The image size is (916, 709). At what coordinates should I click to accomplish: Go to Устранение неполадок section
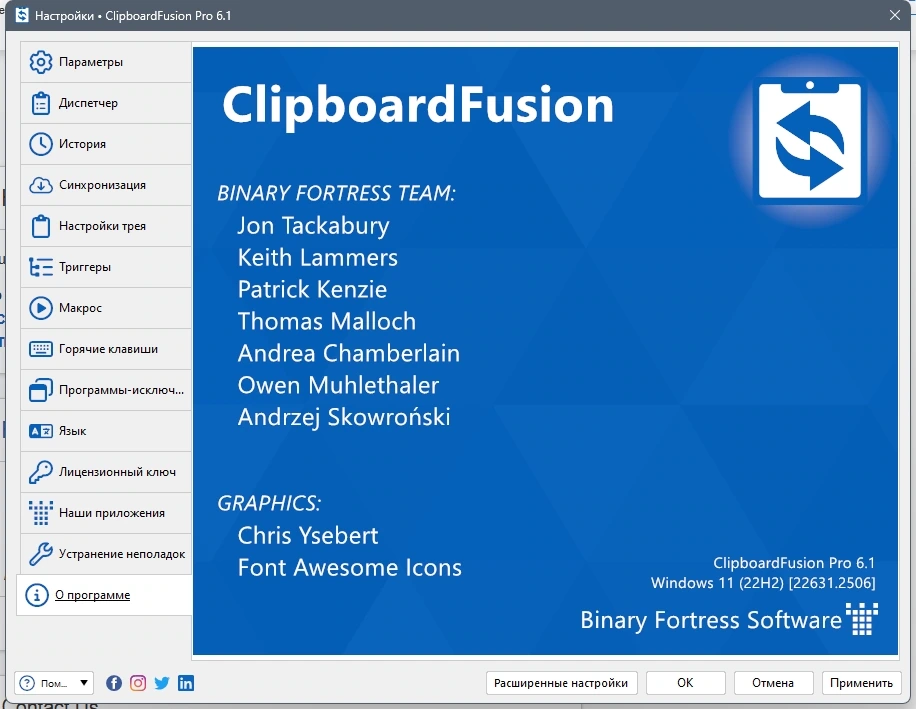pos(106,554)
